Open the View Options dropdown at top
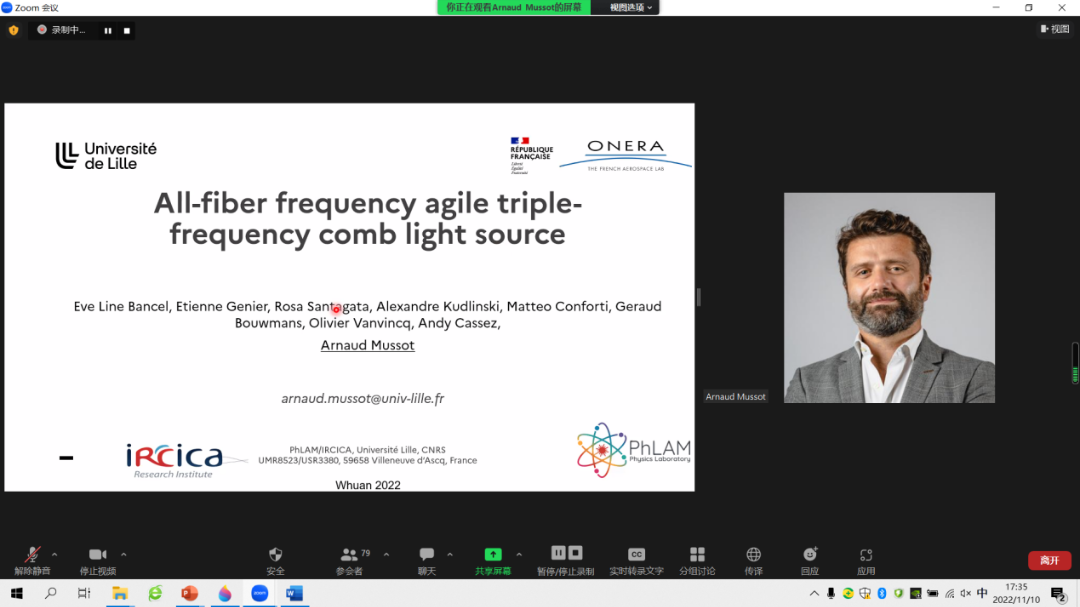The height and width of the screenshot is (607, 1080). point(631,7)
